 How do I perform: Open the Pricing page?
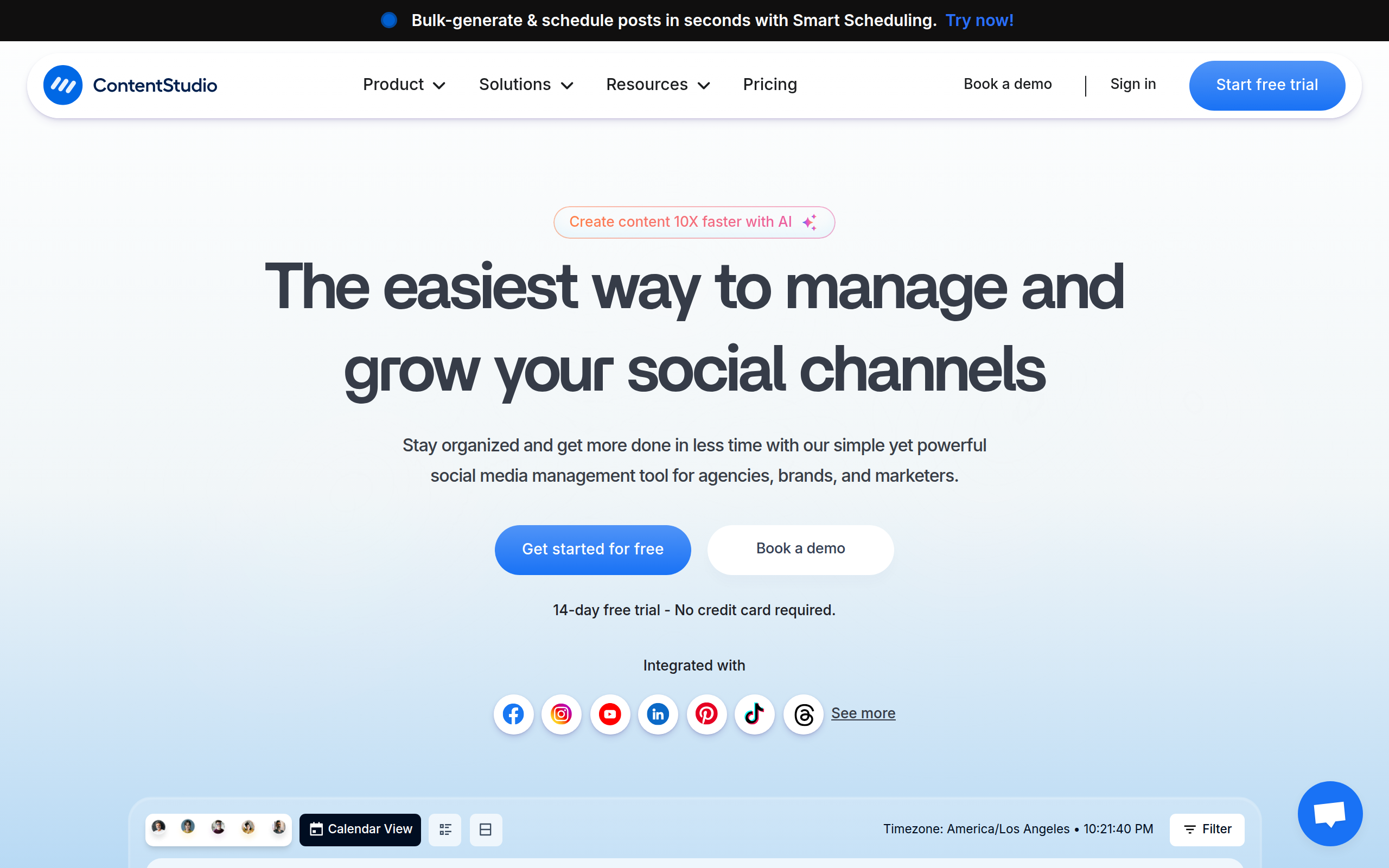pyautogui.click(x=770, y=85)
